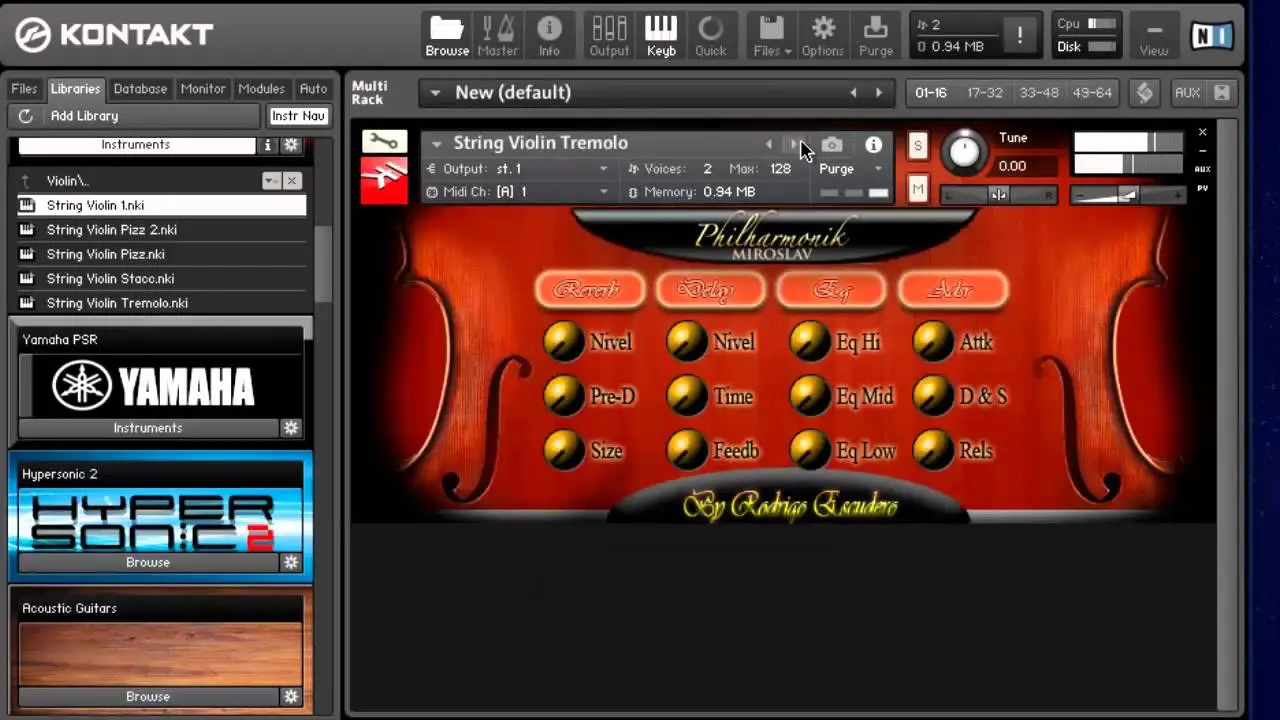Viewport: 1280px width, 720px height.
Task: Click the refresh icon beside Add Library
Action: point(26,116)
